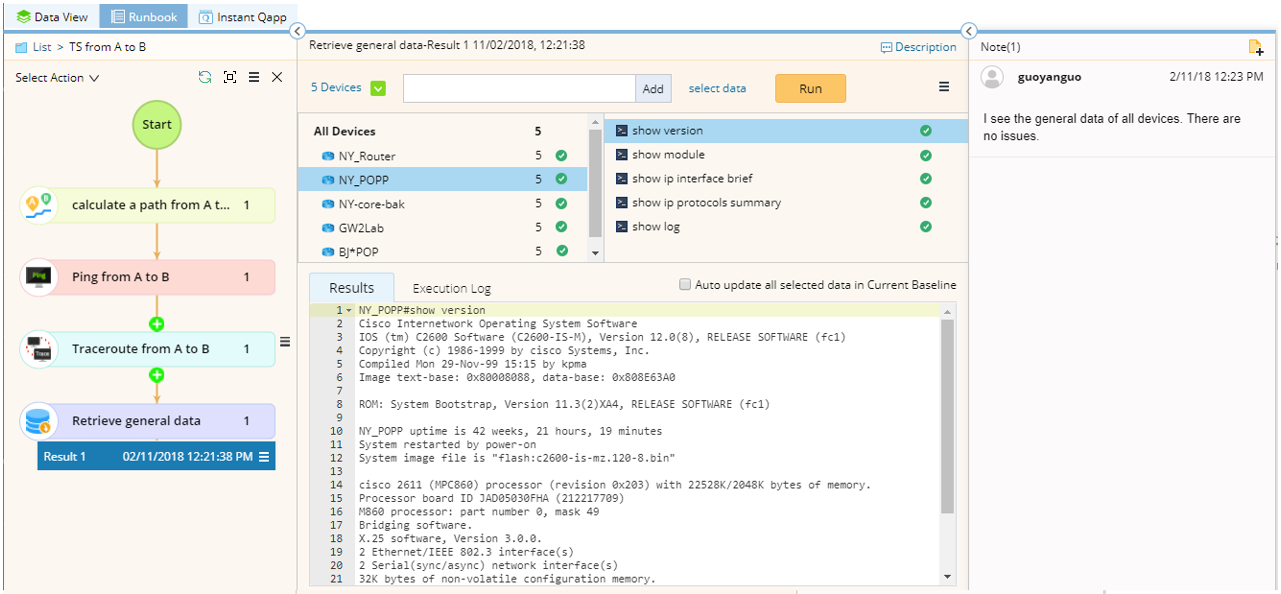Close the runbook panel with X icon
Screen dimensions: 1281x594
277,77
